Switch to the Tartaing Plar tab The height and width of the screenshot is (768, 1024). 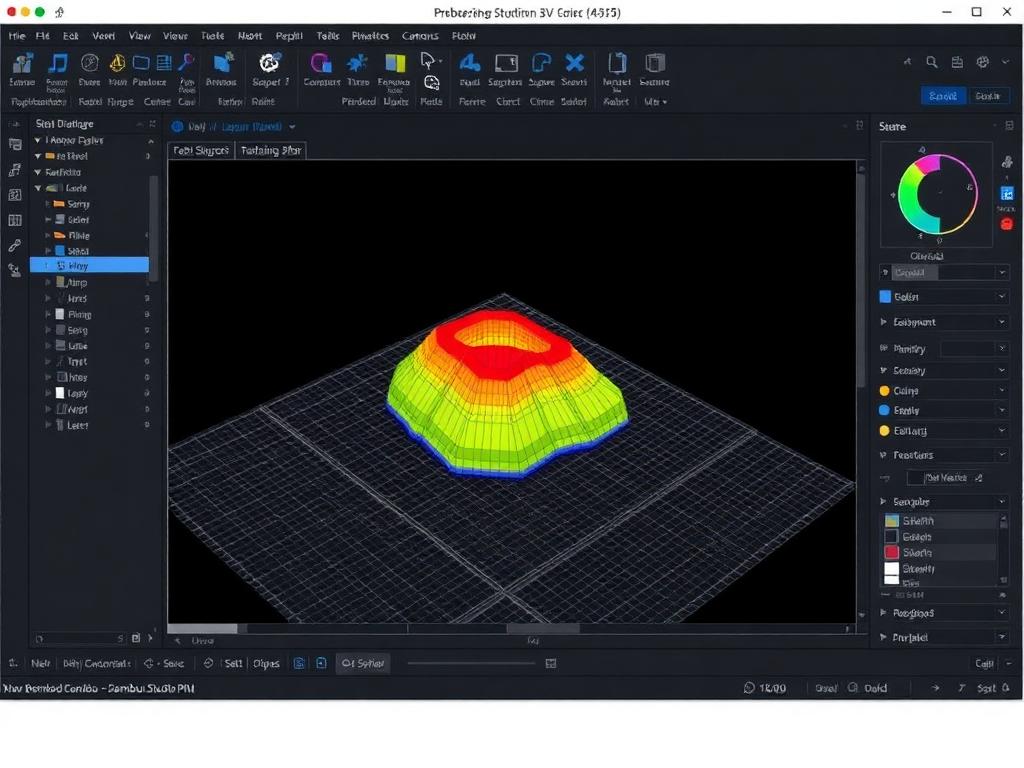coord(270,150)
